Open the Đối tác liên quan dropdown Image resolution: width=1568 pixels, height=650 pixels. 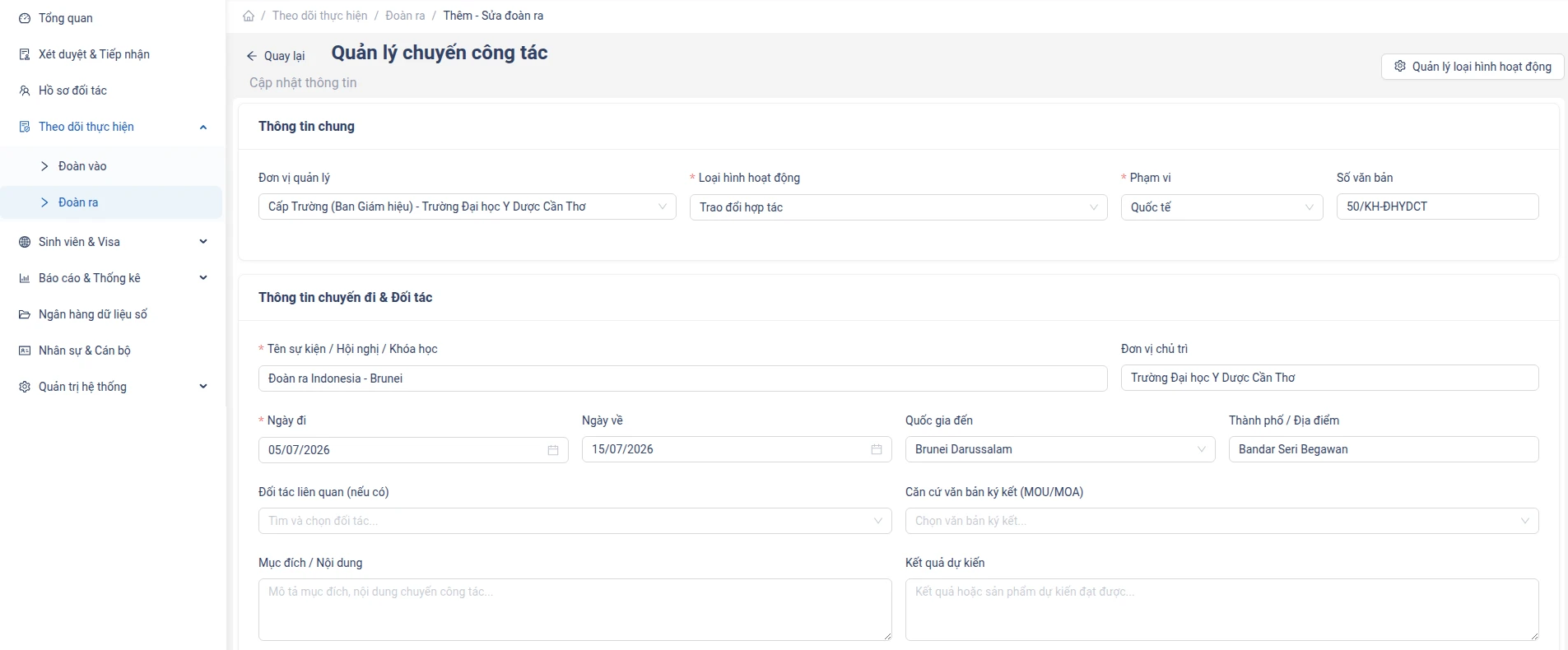pyautogui.click(x=575, y=521)
